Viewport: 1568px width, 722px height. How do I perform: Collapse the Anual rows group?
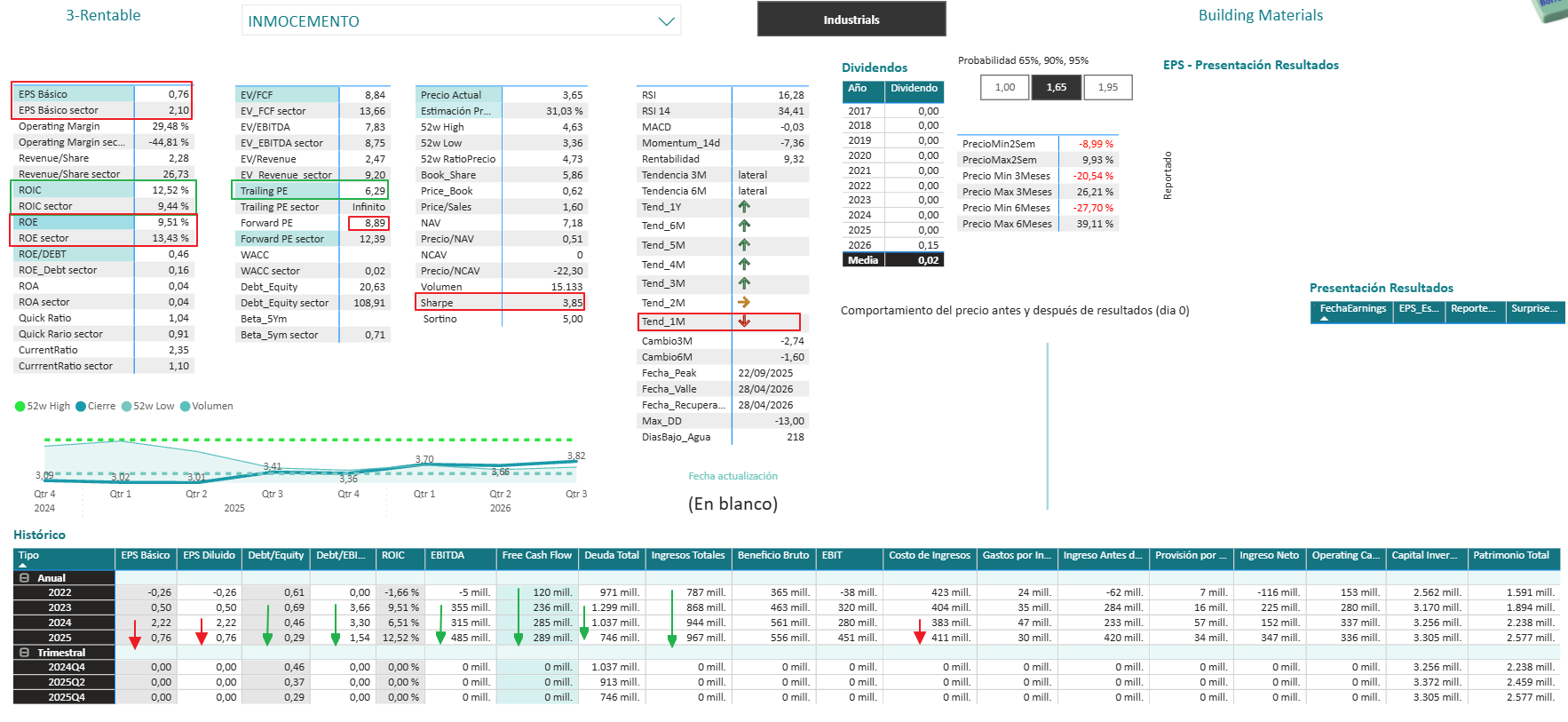(x=25, y=577)
